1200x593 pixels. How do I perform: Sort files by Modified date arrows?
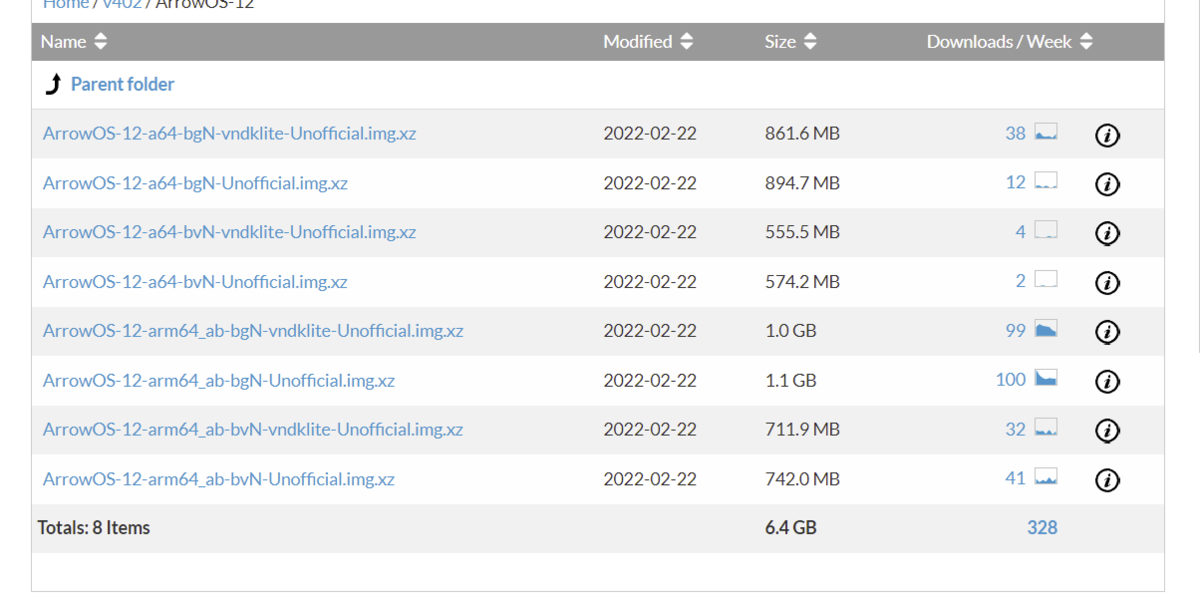(686, 42)
